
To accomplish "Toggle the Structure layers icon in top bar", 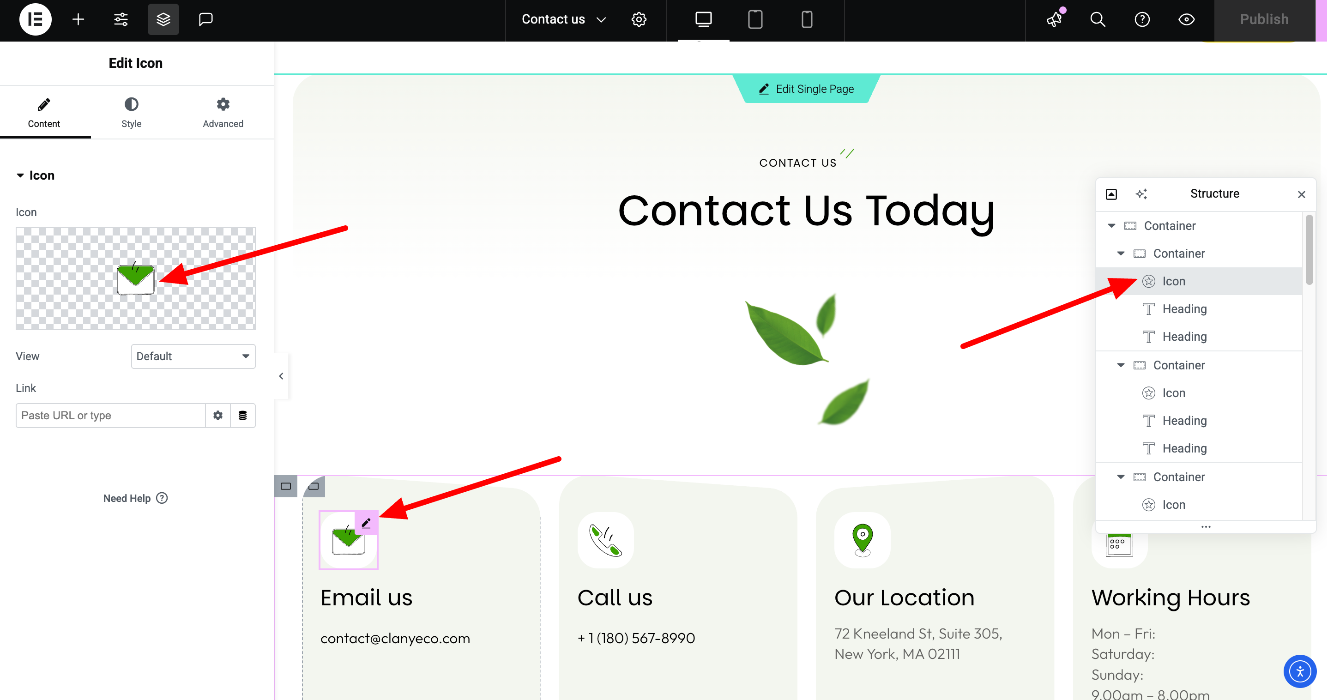I will tap(164, 19).
